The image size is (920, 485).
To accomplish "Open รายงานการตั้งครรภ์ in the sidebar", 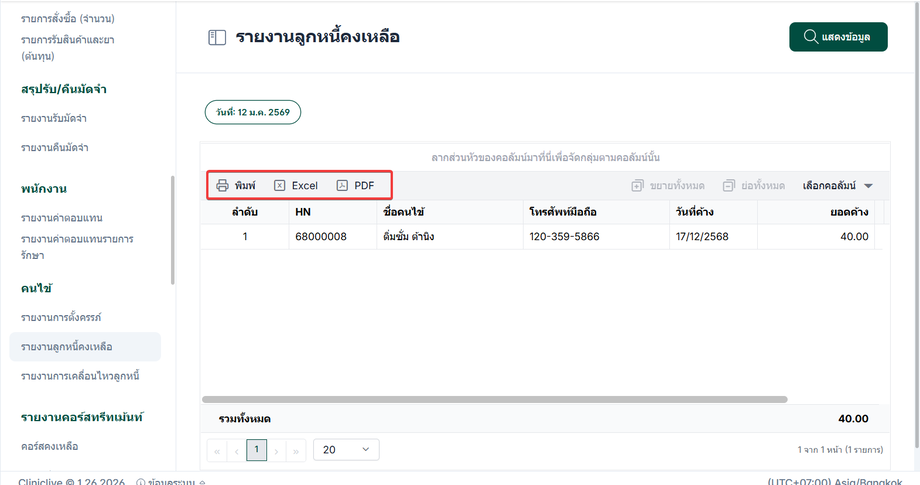I will (x=61, y=318).
